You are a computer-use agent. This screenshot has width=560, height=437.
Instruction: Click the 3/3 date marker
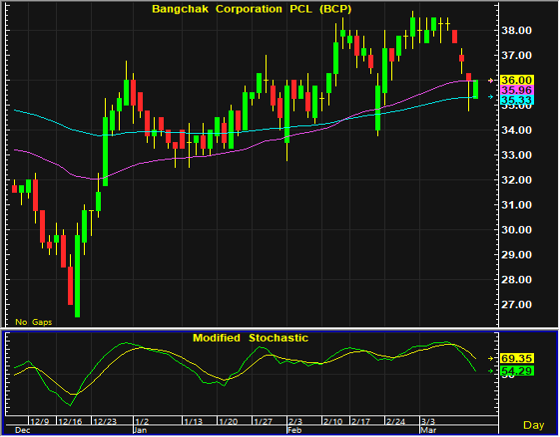tap(428, 421)
